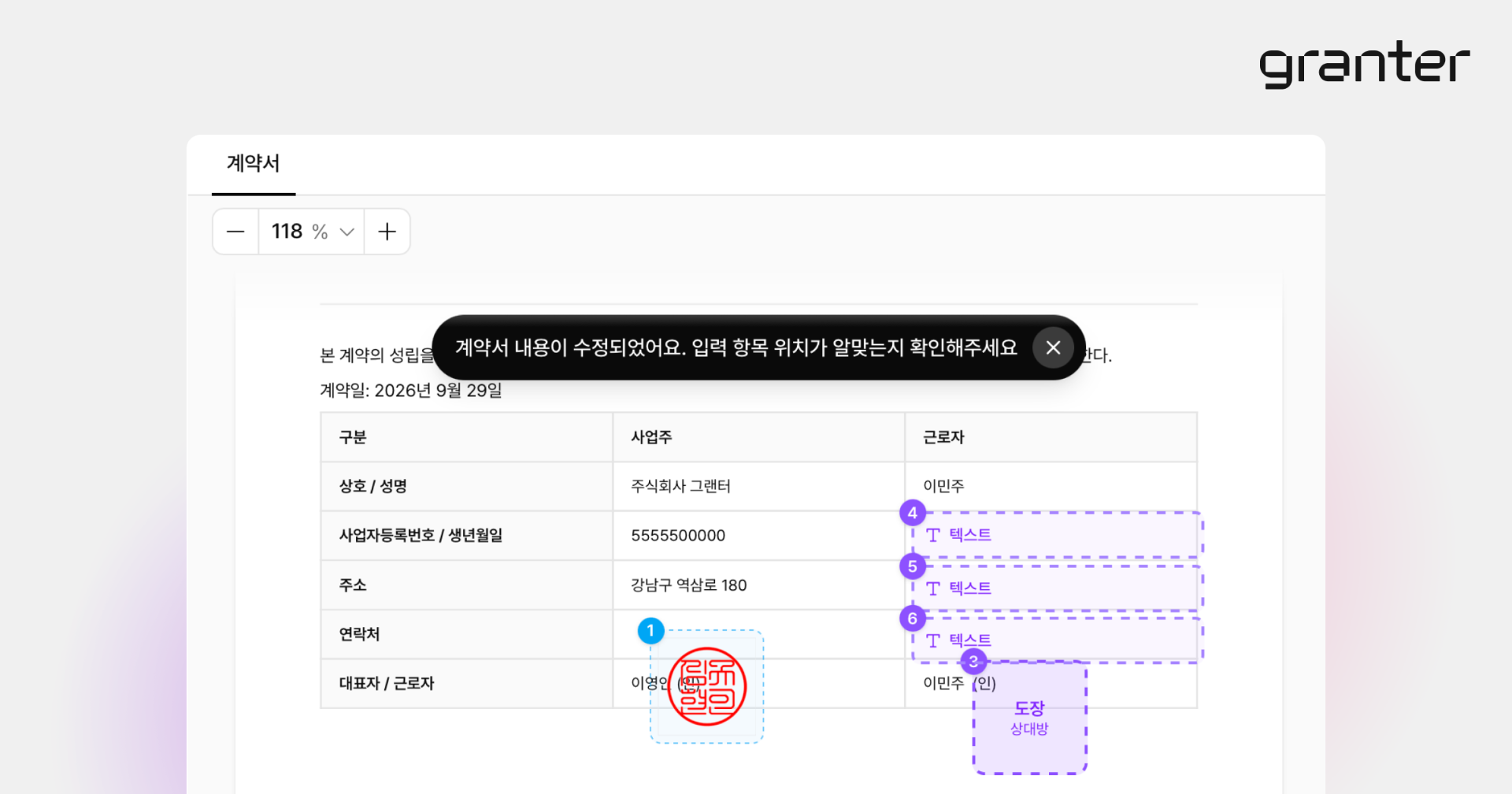Viewport: 1512px width, 794px height.
Task: Click the 근로자 column header
Action: [x=943, y=437]
